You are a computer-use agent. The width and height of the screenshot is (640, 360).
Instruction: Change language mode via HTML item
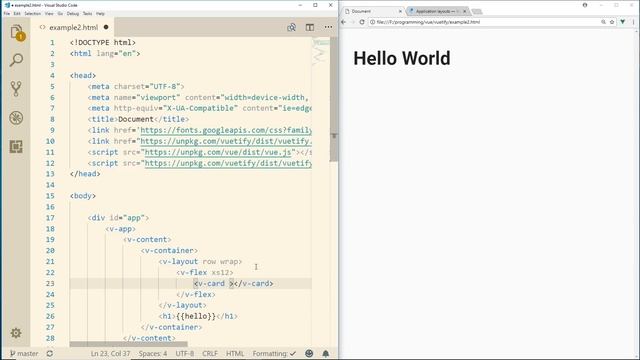(235, 353)
